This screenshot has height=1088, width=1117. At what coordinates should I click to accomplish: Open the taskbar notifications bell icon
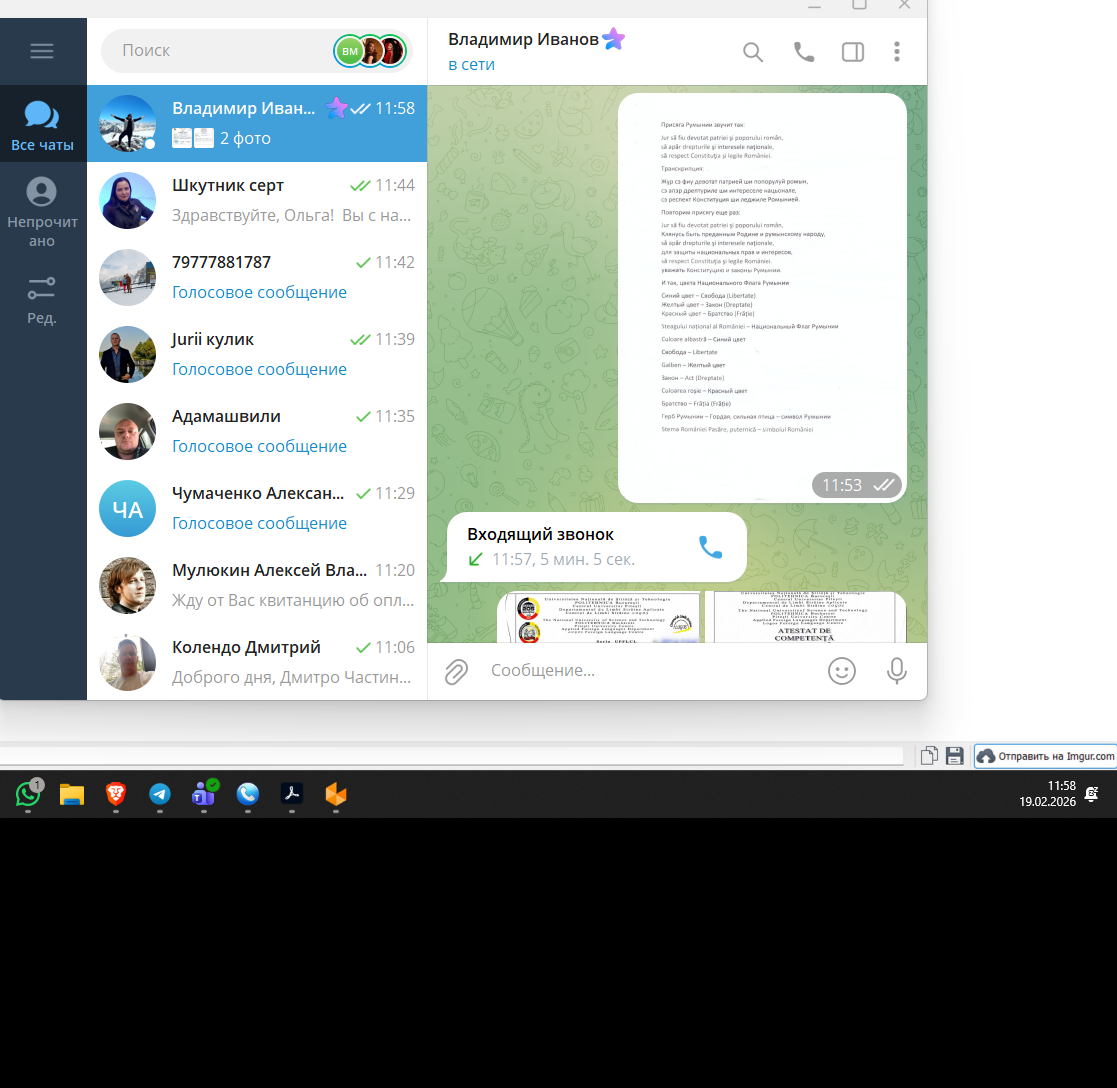(x=1091, y=794)
